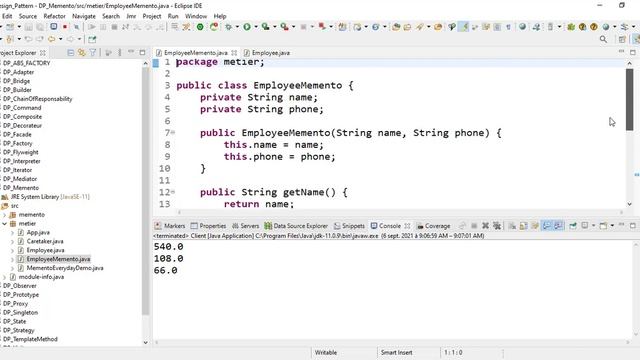Expand MementoEverydayDemo.java node in tree
Image resolution: width=640 pixels, height=360 pixels.
(x=12, y=268)
